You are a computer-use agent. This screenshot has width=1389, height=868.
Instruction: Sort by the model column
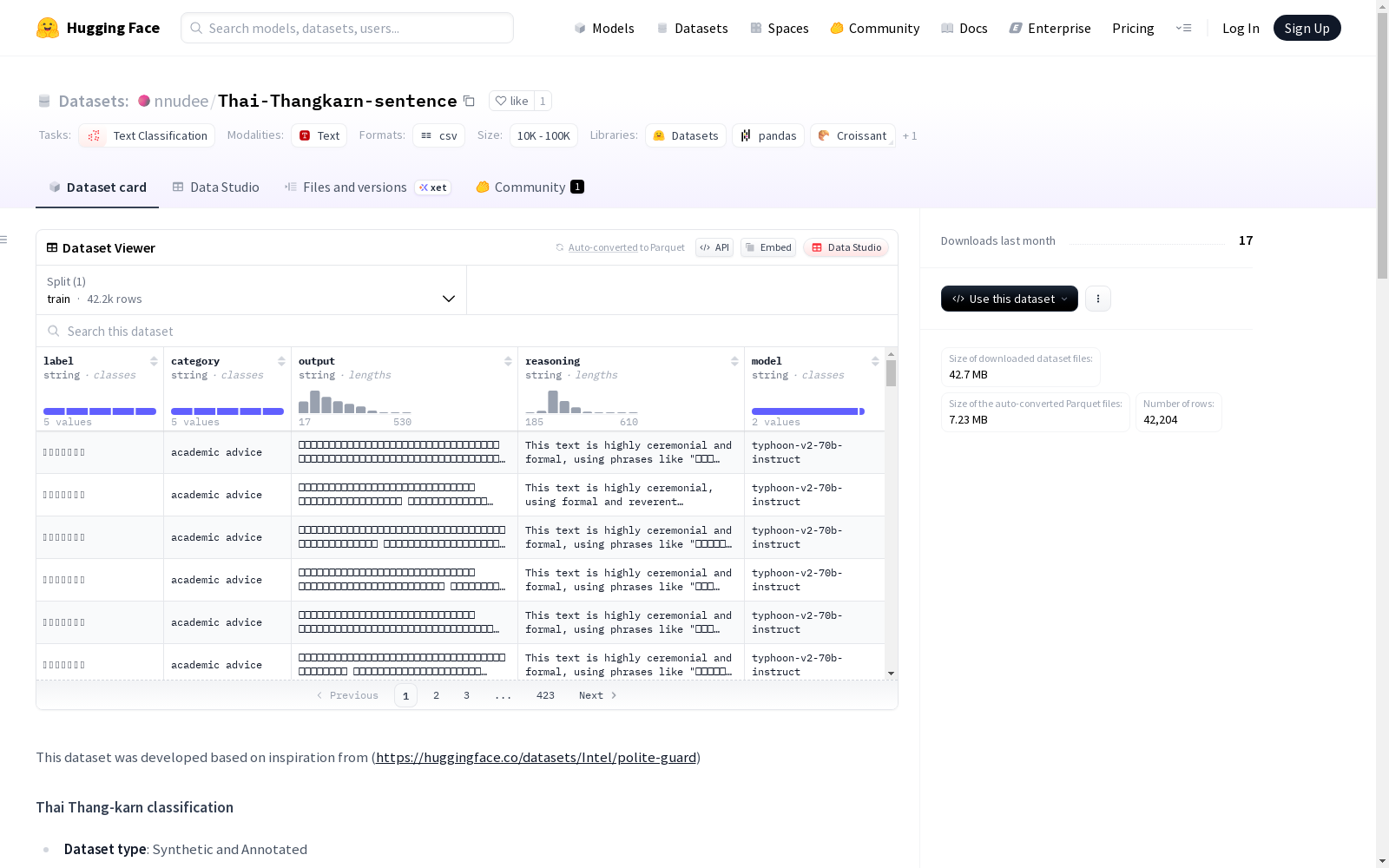(x=875, y=361)
